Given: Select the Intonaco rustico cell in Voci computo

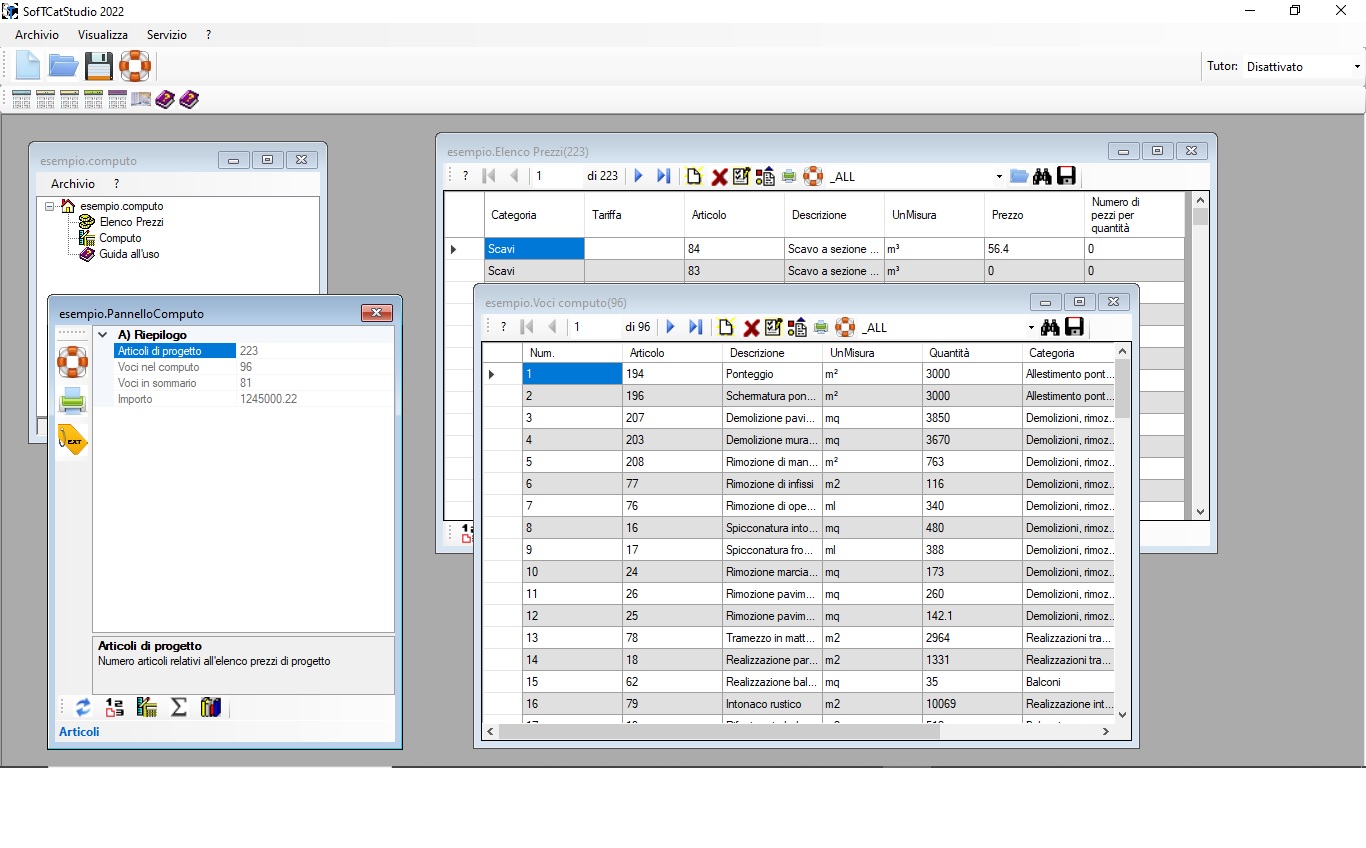Looking at the screenshot, I should [x=772, y=704].
